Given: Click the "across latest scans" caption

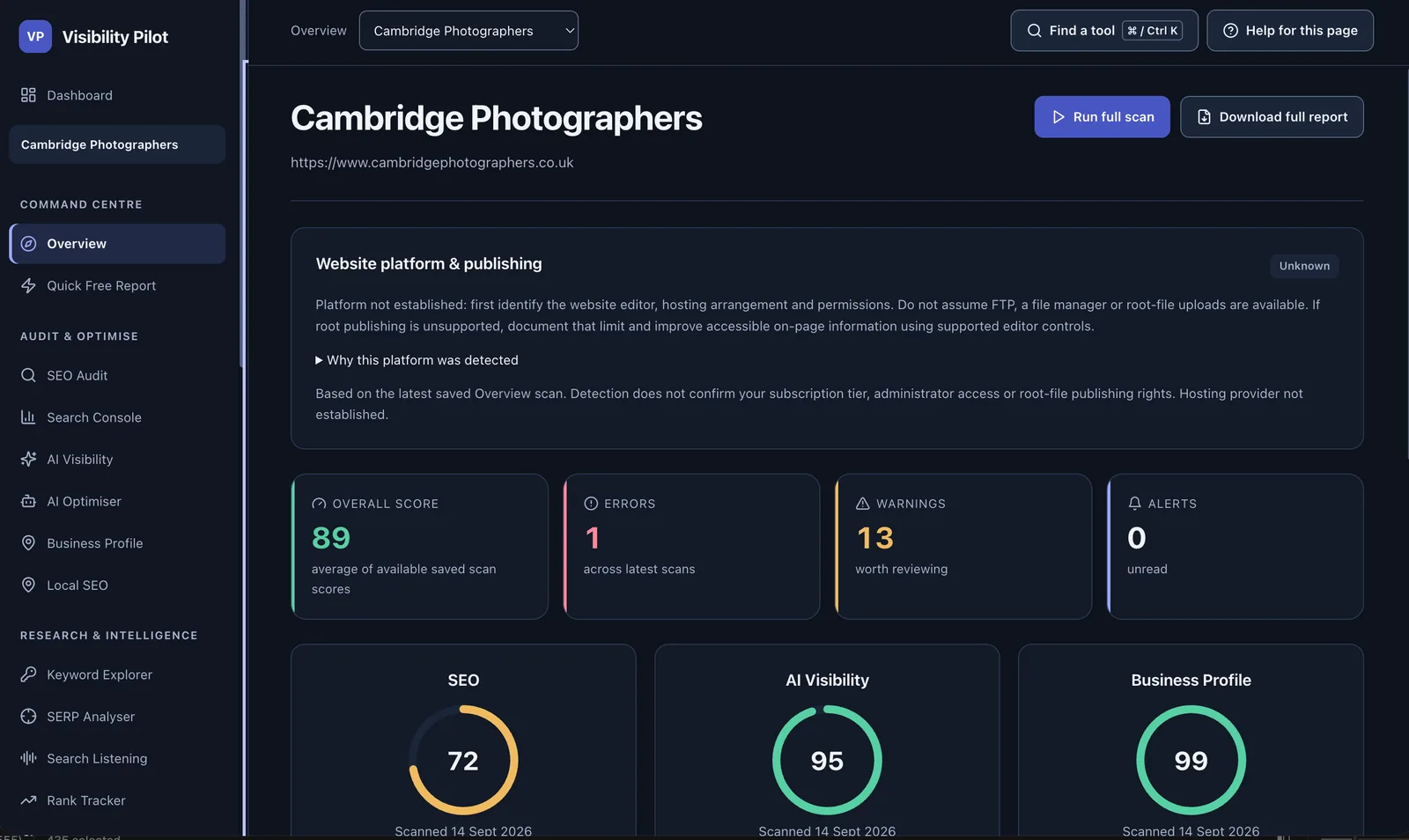Looking at the screenshot, I should pos(639,569).
